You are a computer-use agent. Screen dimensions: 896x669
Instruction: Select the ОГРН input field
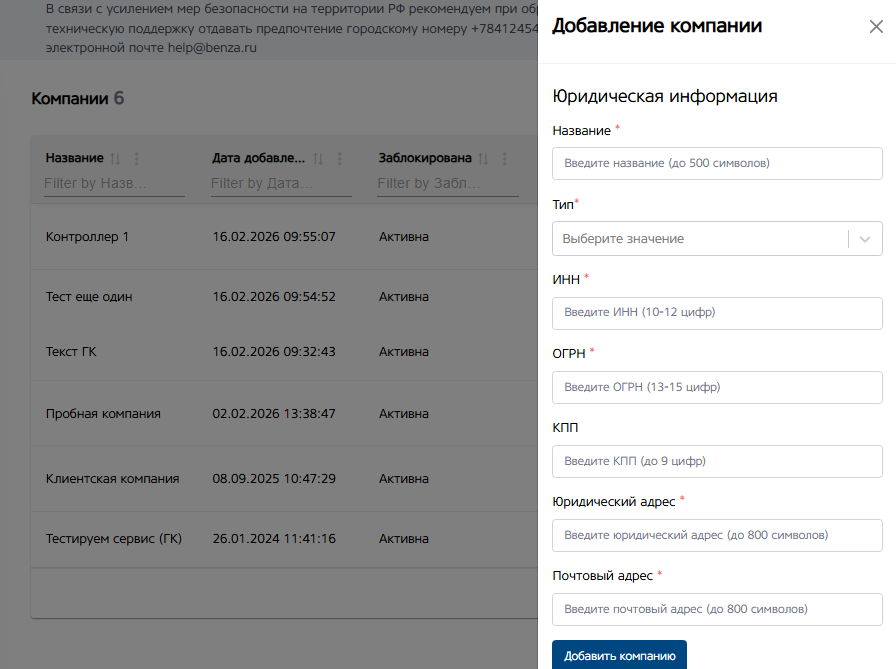(717, 387)
